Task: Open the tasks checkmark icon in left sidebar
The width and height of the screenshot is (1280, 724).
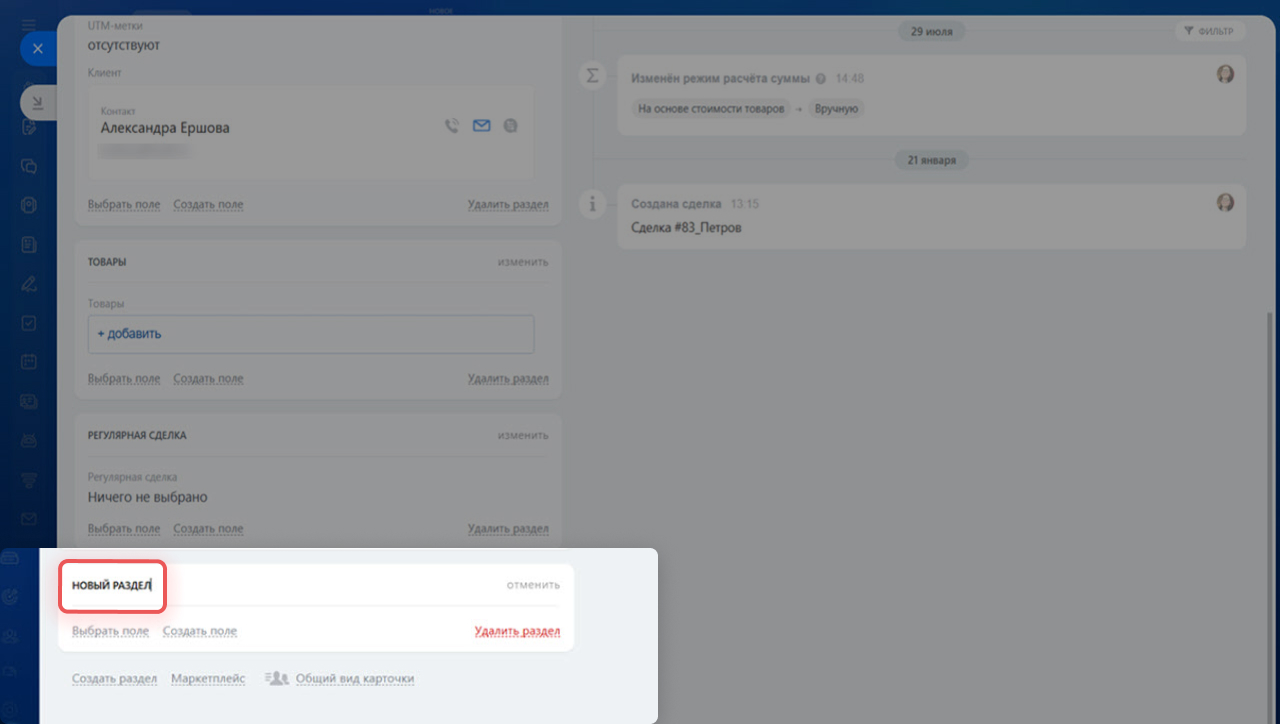Action: click(29, 323)
